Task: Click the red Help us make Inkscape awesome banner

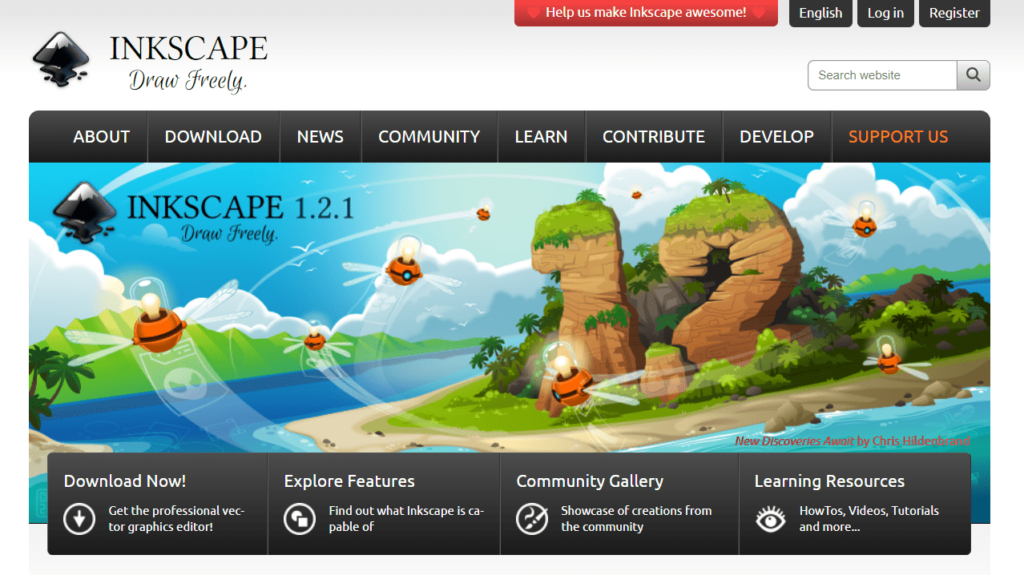Action: pyautogui.click(x=646, y=13)
